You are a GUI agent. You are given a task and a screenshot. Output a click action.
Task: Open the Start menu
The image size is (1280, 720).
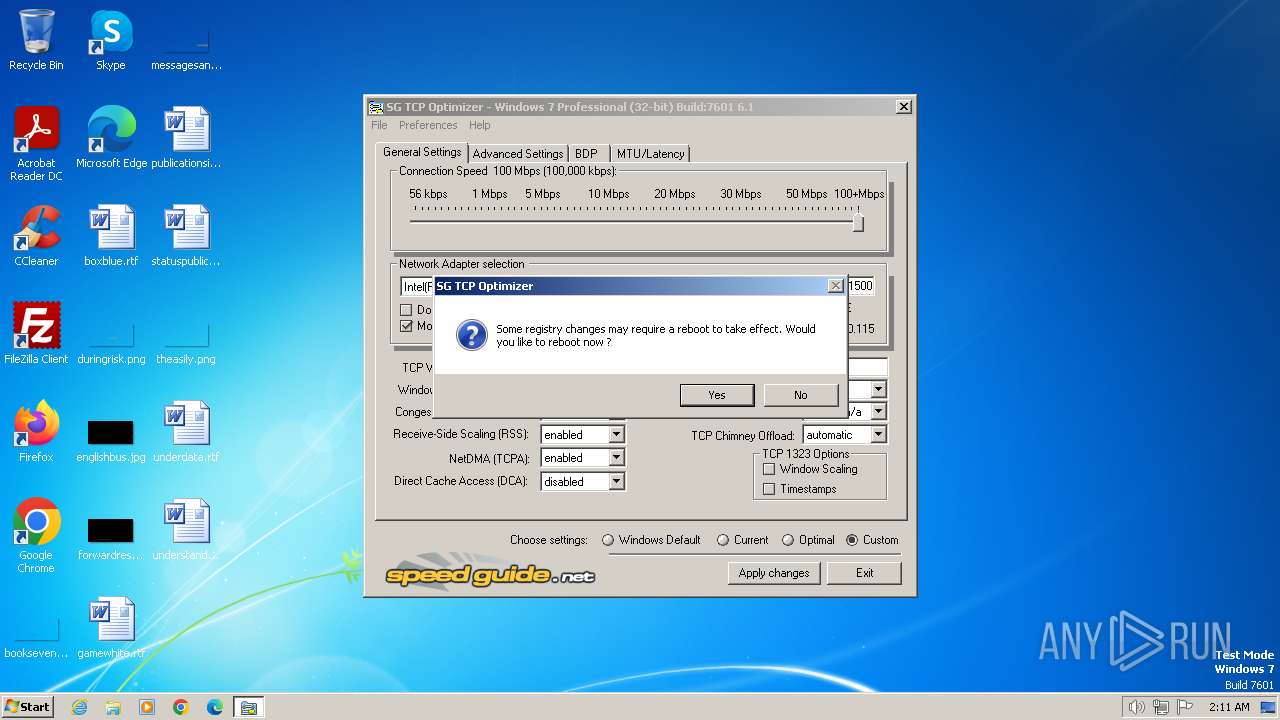pos(27,707)
